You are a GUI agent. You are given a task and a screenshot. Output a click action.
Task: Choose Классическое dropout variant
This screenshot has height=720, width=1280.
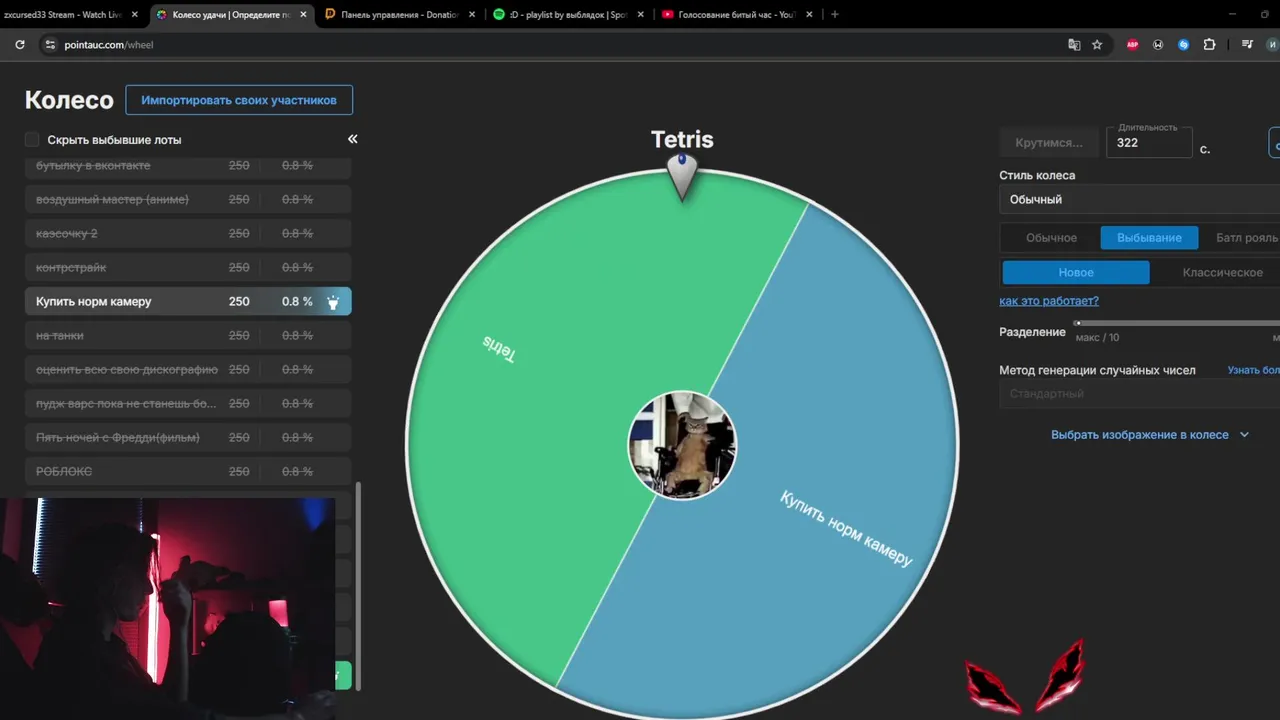1222,272
